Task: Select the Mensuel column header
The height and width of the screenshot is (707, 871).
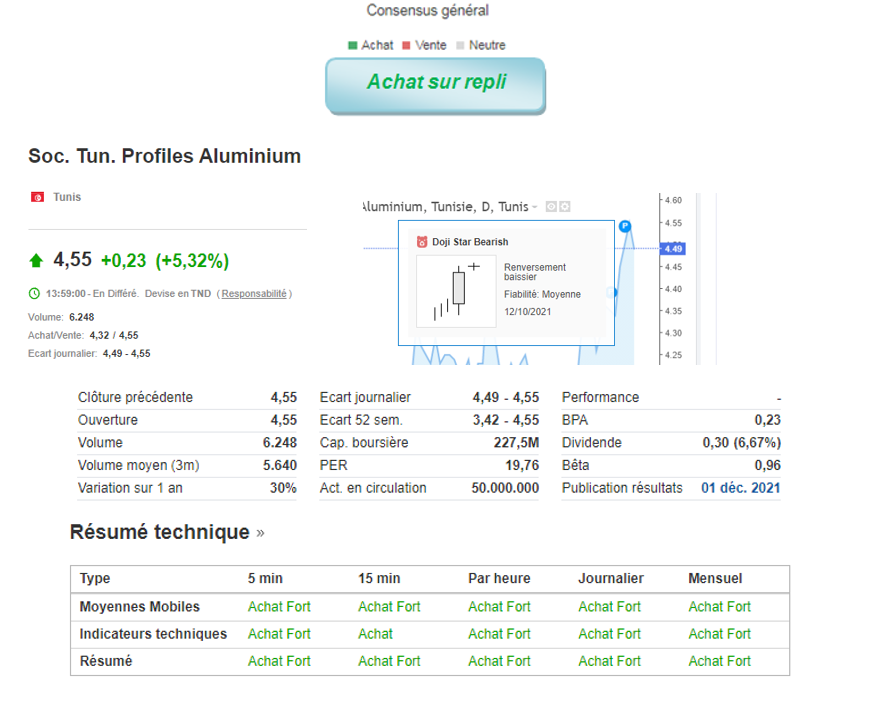Action: 715,579
